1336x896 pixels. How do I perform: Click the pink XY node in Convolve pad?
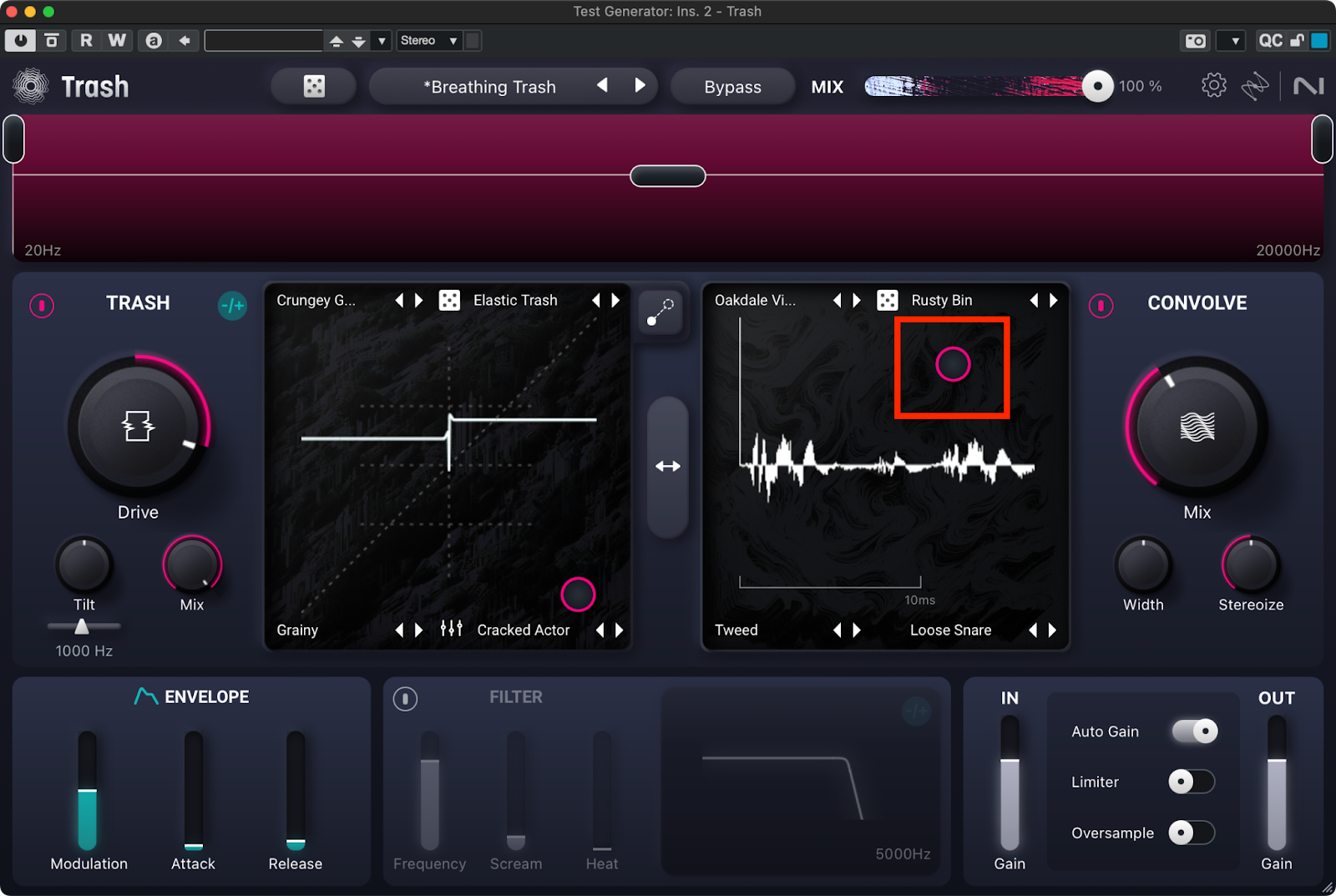(953, 364)
